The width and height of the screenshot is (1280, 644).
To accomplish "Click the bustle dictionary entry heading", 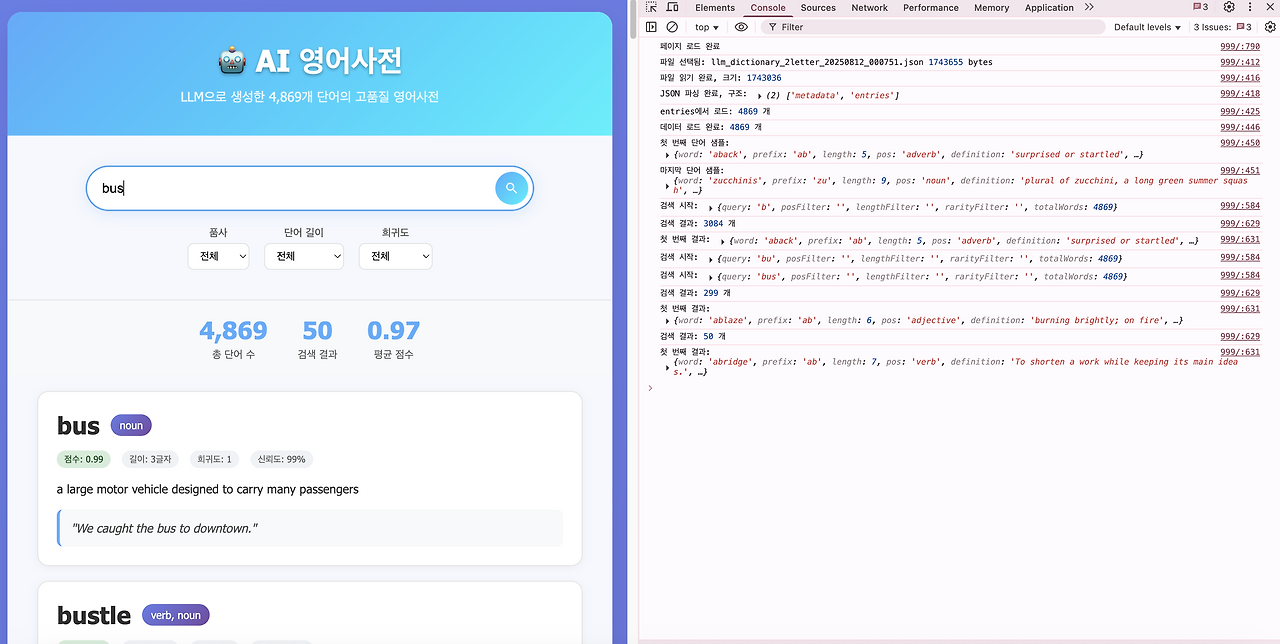I will point(93,615).
